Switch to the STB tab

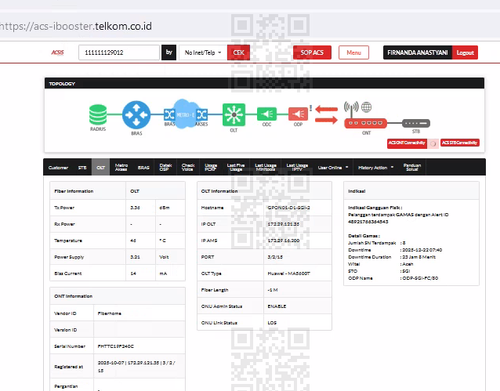pyautogui.click(x=82, y=168)
